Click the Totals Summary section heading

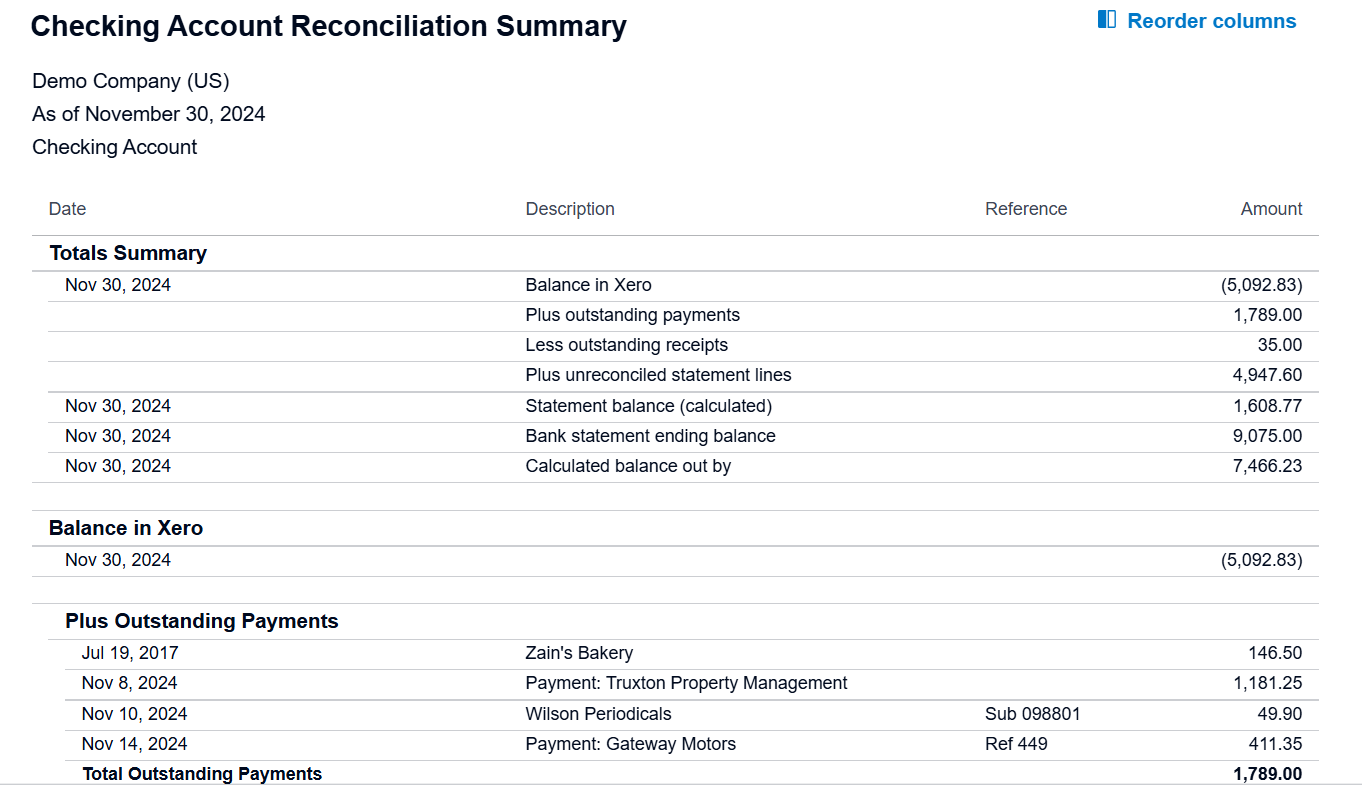click(127, 253)
